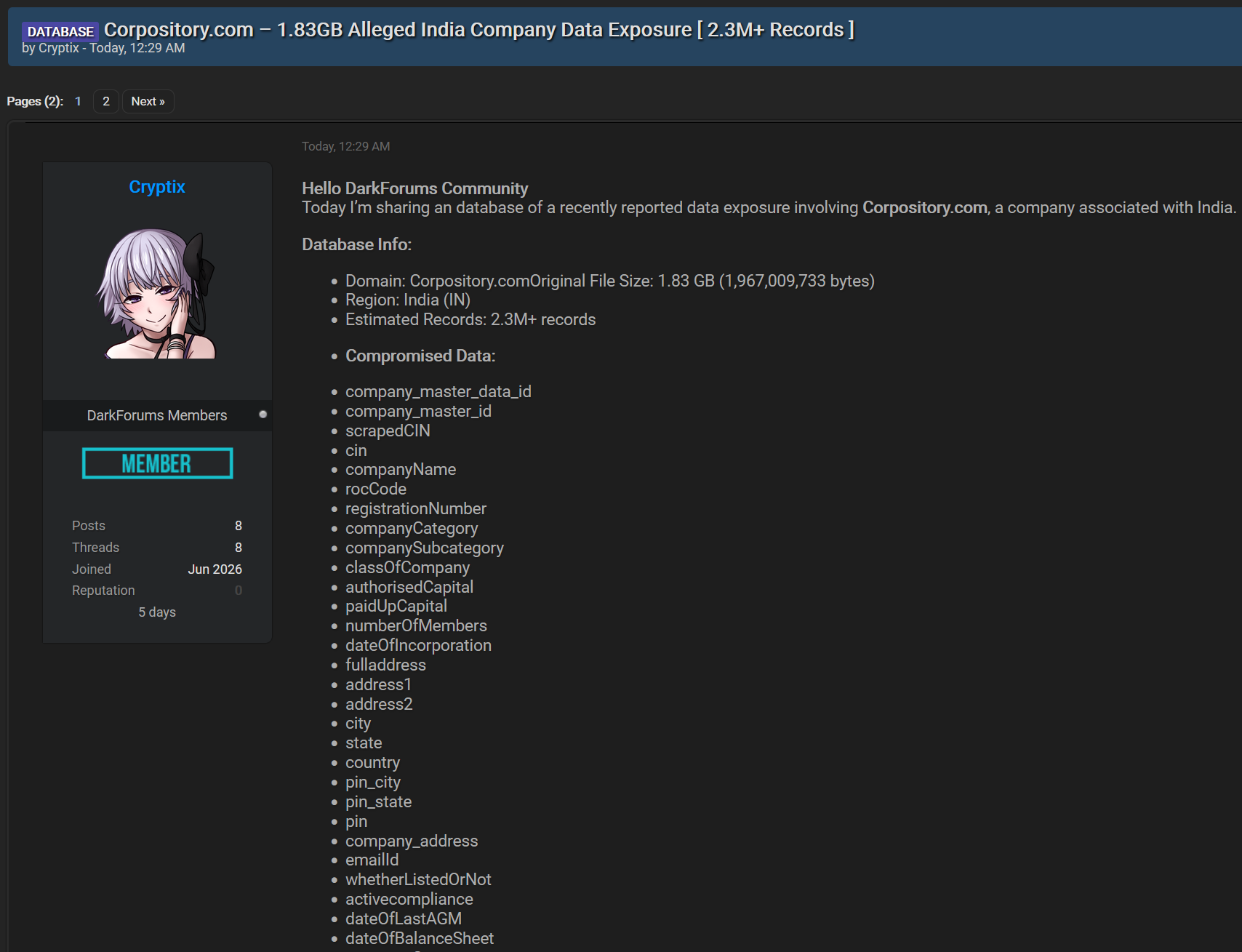Click the rocCode list item
The width and height of the screenshot is (1242, 952).
(376, 489)
